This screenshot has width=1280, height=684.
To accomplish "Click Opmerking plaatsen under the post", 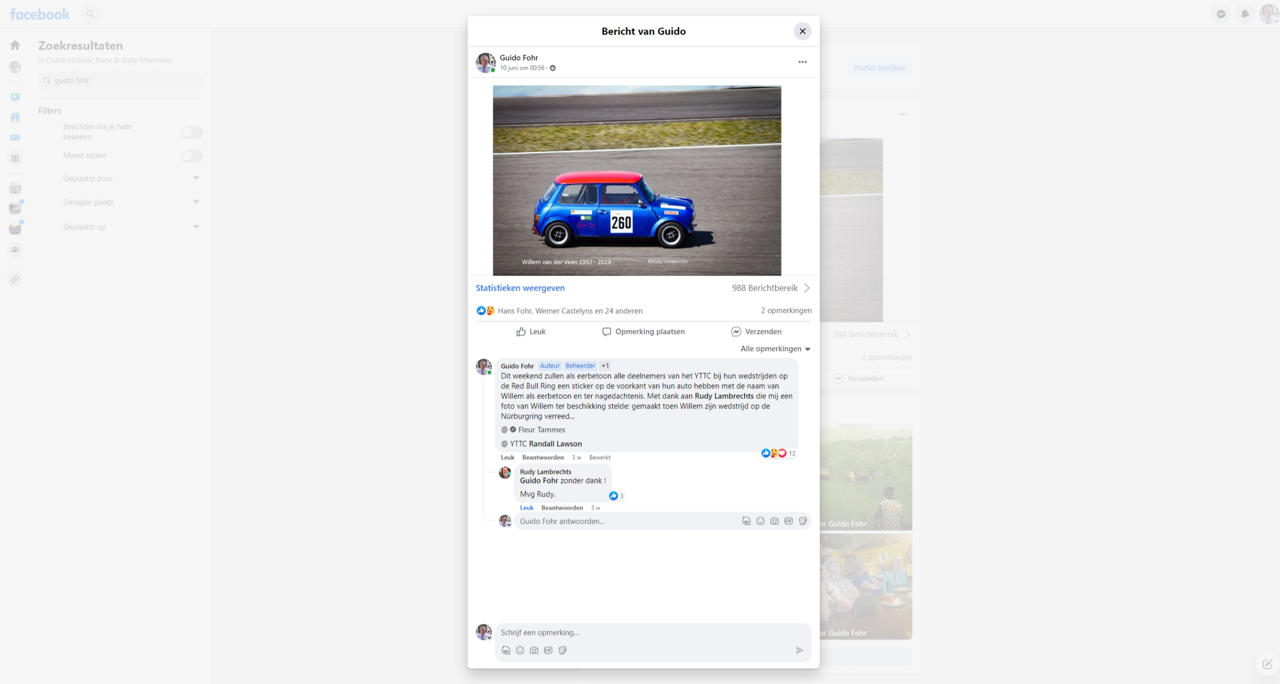I will [643, 332].
